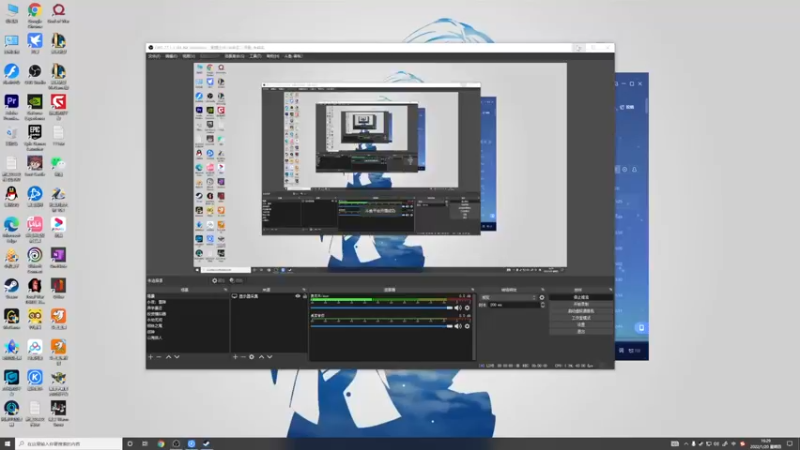Toggle display capture source lock
The height and width of the screenshot is (450, 800).
pyautogui.click(x=305, y=296)
